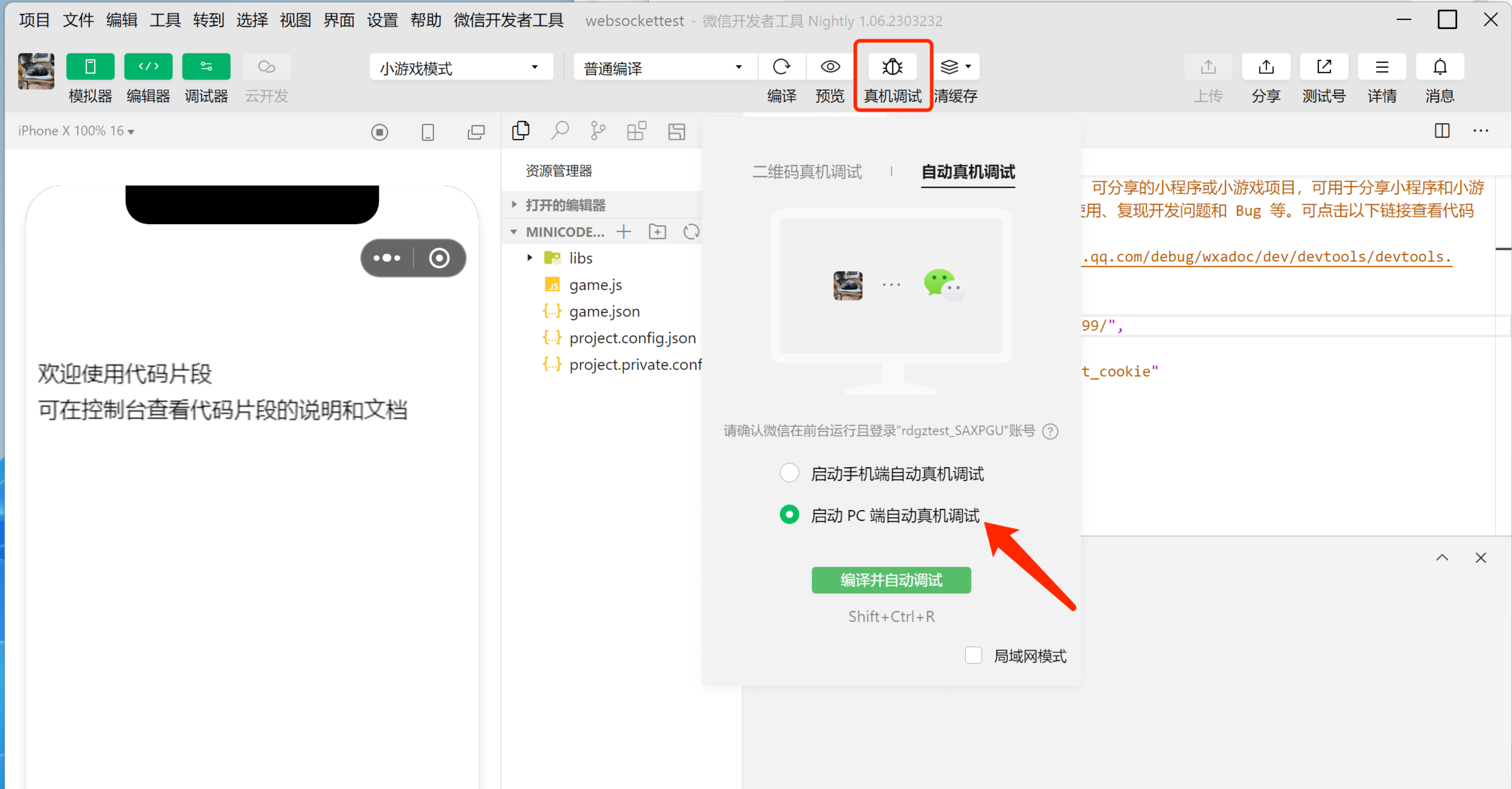Click the 真机调试 bug icon
The image size is (1512, 789).
[x=893, y=67]
